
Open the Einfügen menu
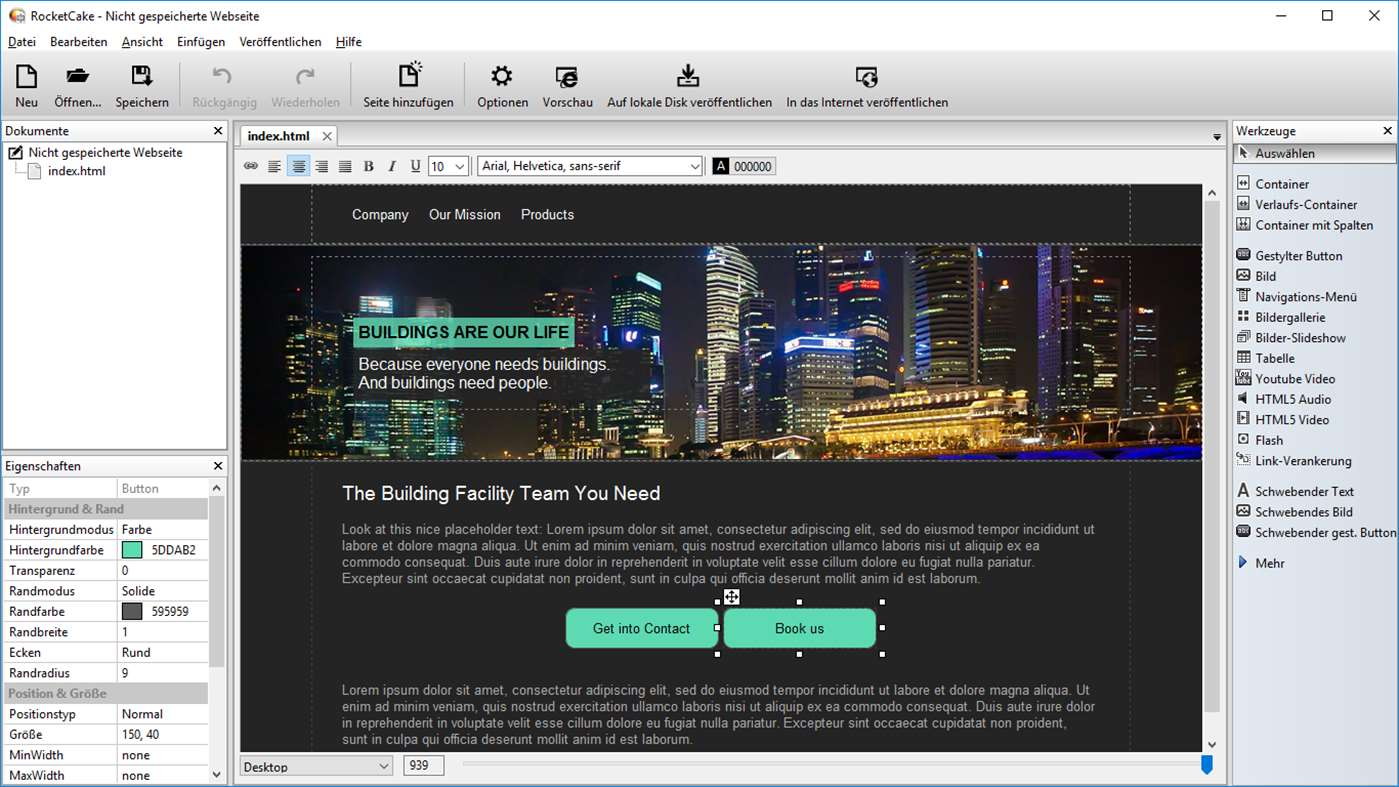tap(201, 42)
